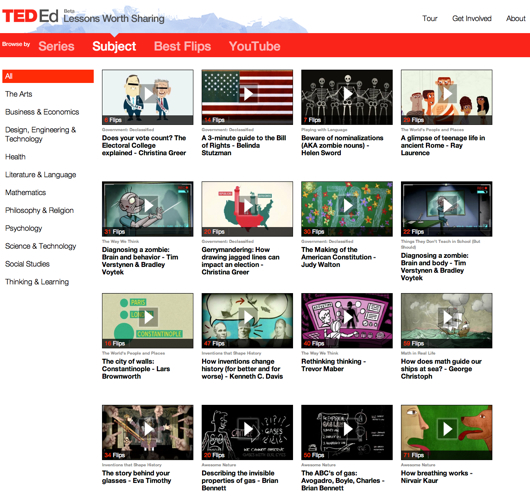Select The Arts subject filter

pos(19,94)
